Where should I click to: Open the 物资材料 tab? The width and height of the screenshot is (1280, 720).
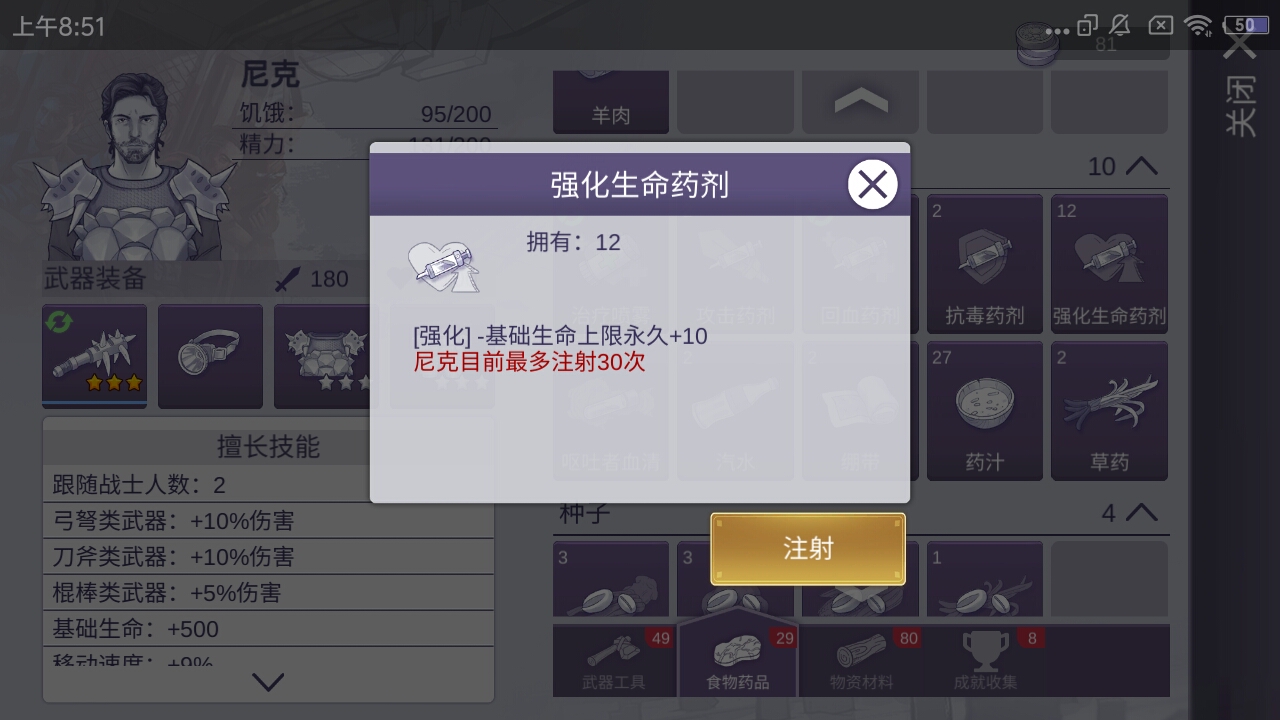click(861, 662)
